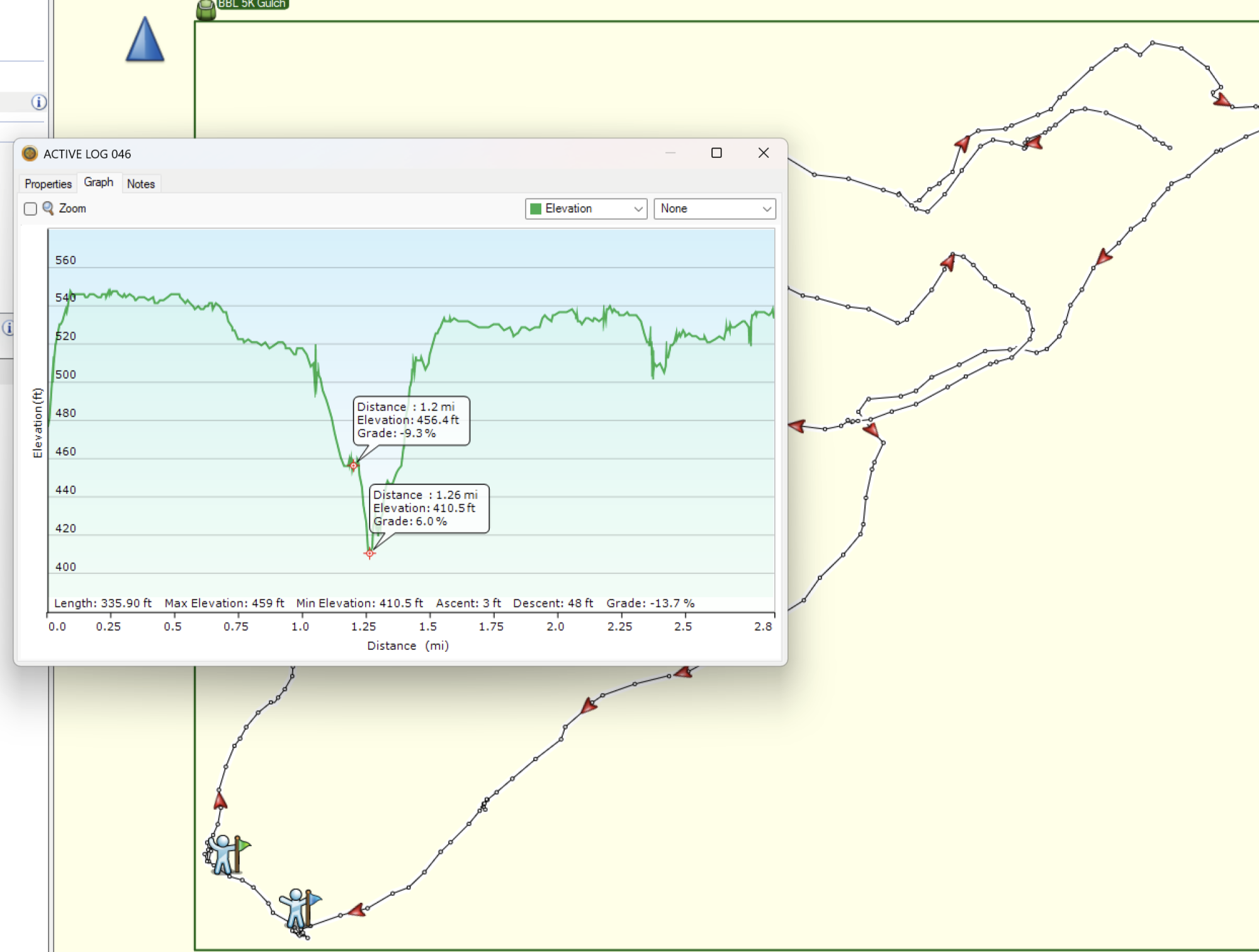The height and width of the screenshot is (952, 1259).
Task: Click the Distance (mi) axis label
Action: 408,646
